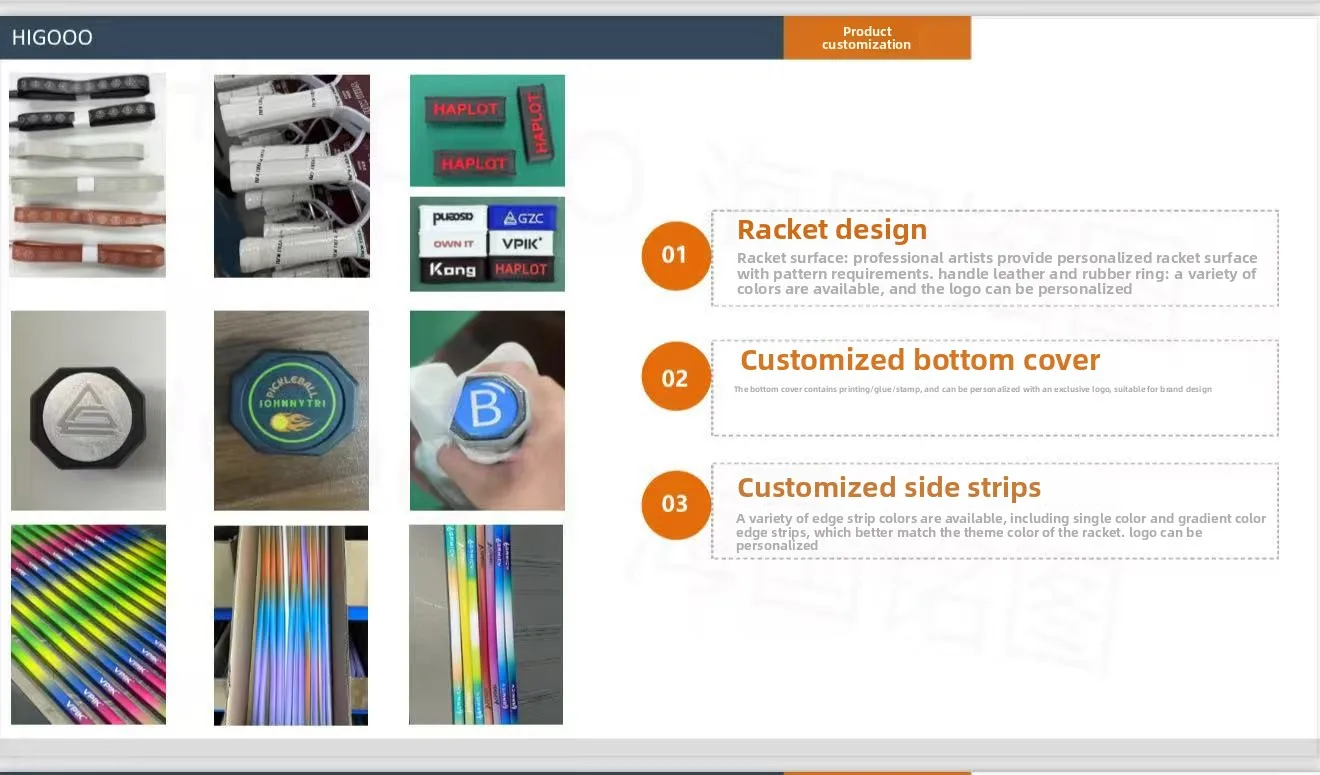Screen dimensions: 1320x775
Task: Click the HIGOOO brand title
Action: point(52,38)
